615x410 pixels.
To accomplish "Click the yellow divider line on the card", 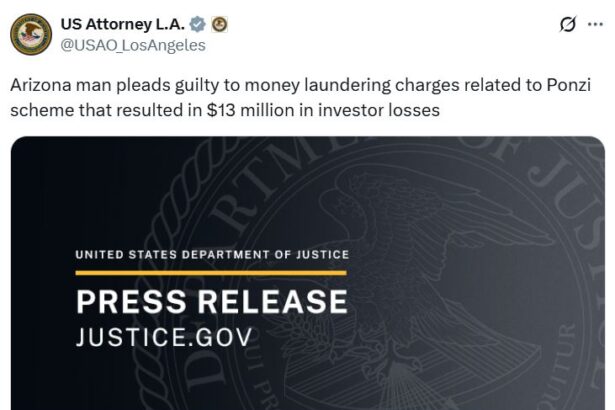I will click(x=210, y=272).
